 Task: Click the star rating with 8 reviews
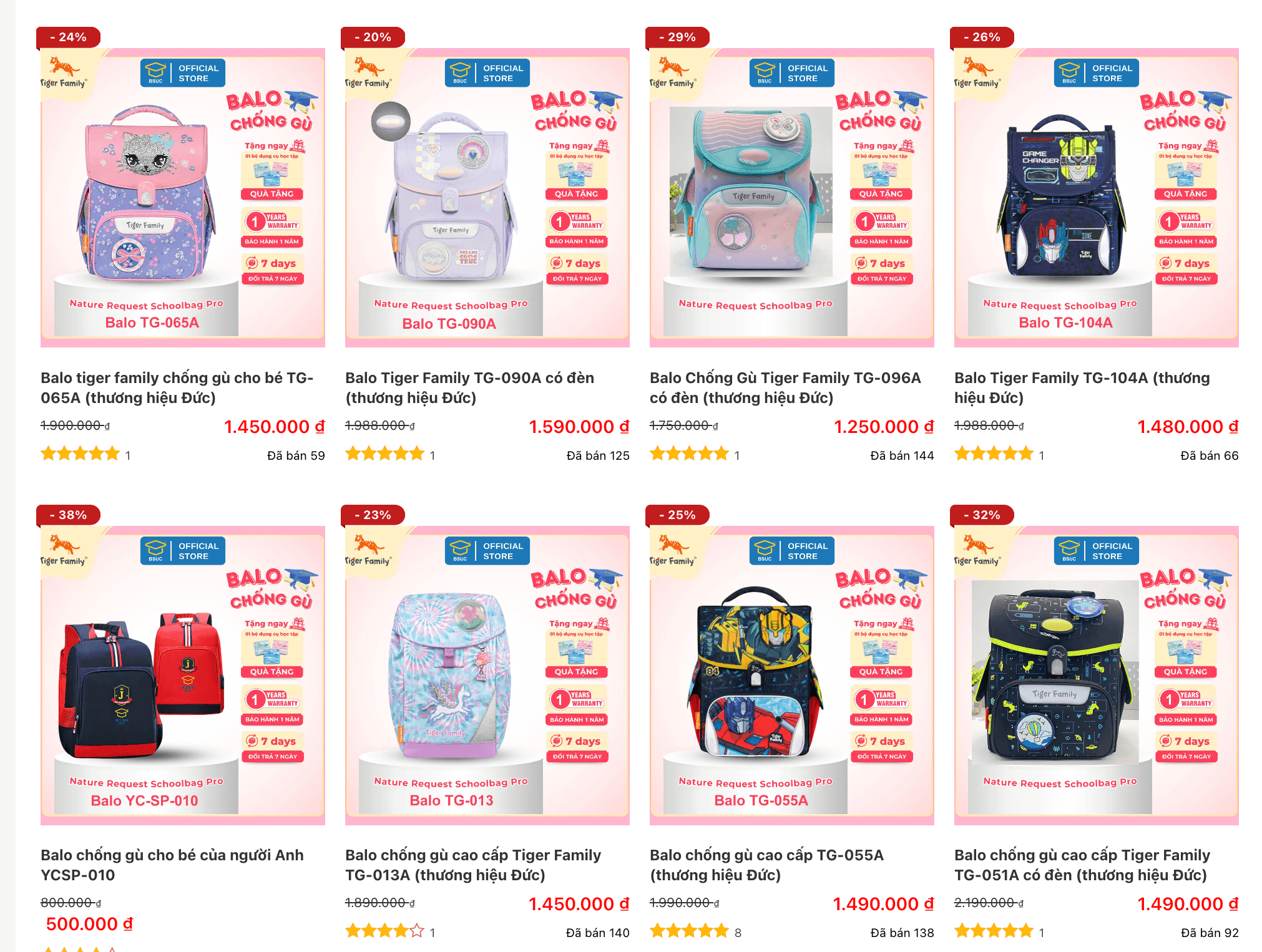(x=689, y=931)
